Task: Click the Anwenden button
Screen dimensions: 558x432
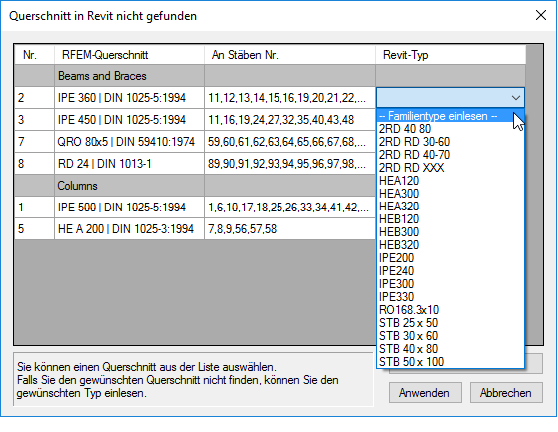Action: [x=425, y=393]
